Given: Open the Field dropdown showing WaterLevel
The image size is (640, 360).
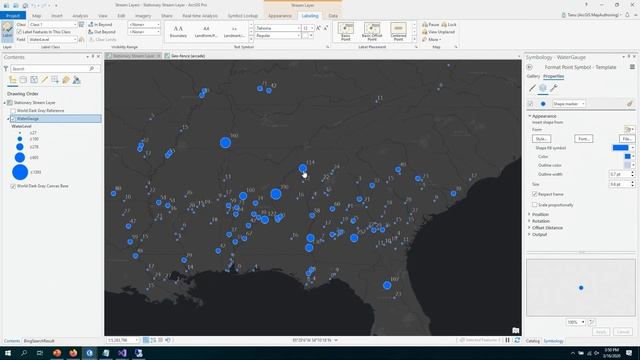Looking at the screenshot, I should click(53, 40).
